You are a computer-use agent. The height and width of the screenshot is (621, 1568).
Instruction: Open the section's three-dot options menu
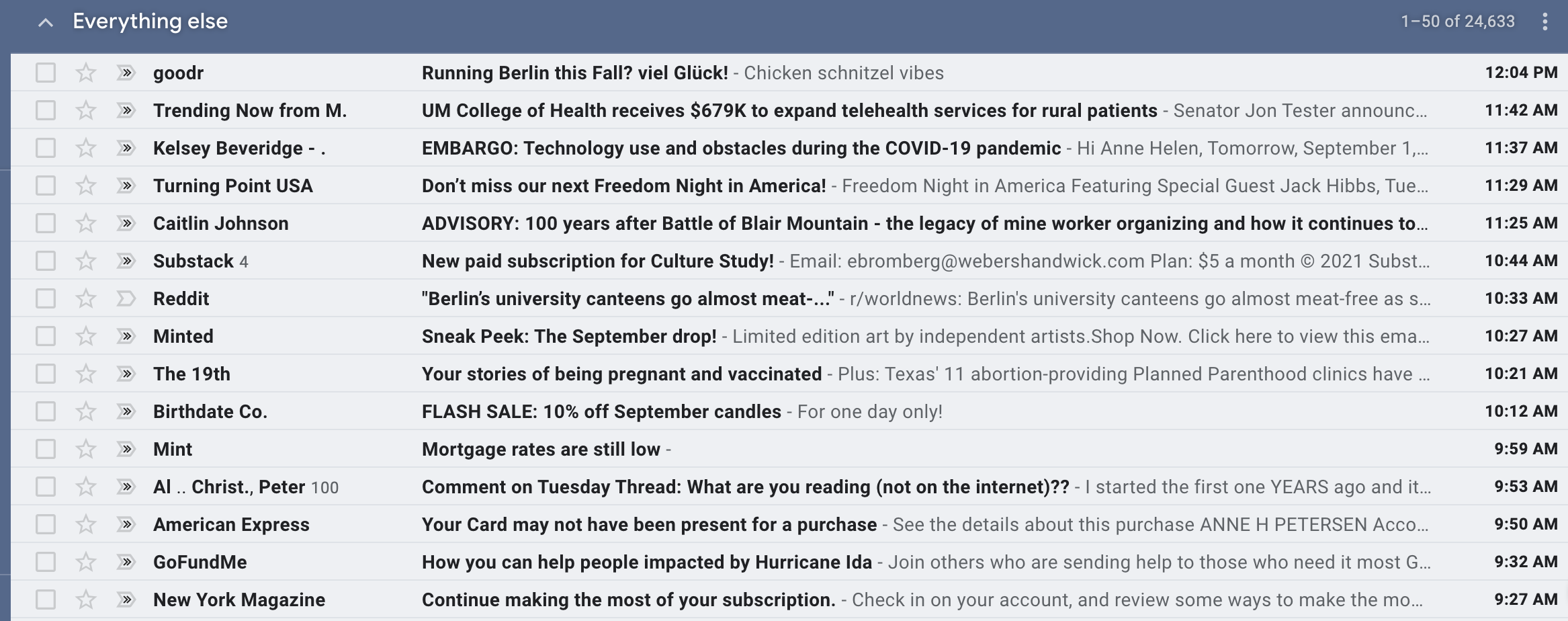pos(1544,22)
